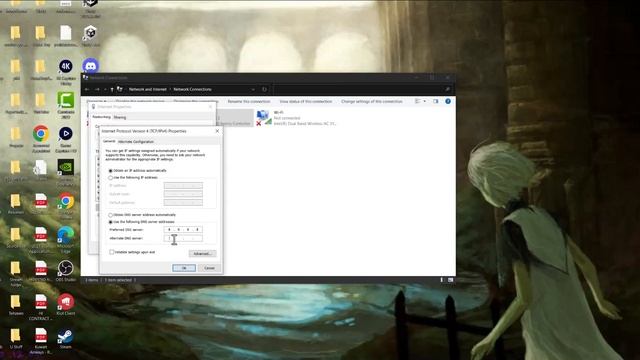Screen dimensions: 640x360
Task: Open the Discord desktop shortcut
Action: [90, 66]
